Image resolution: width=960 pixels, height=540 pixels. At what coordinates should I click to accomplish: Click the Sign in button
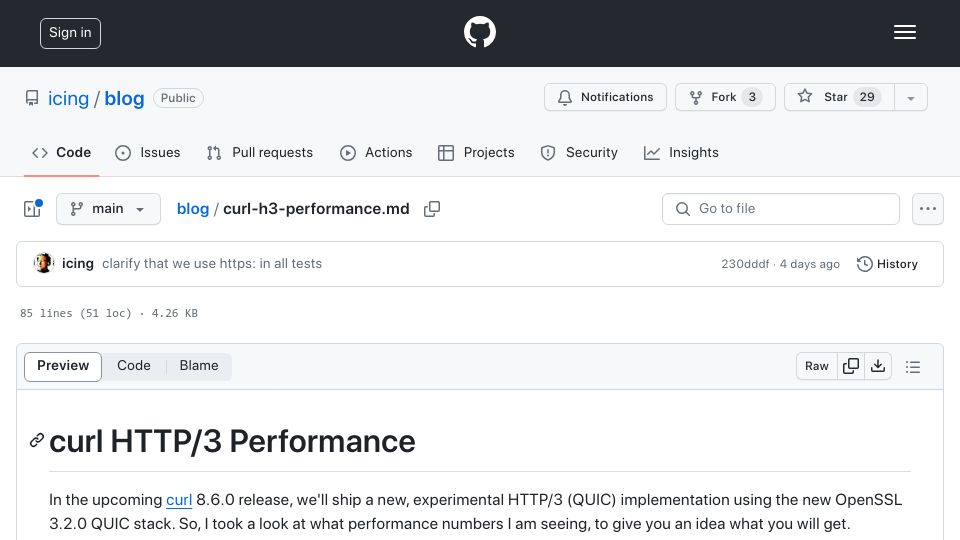click(x=70, y=33)
